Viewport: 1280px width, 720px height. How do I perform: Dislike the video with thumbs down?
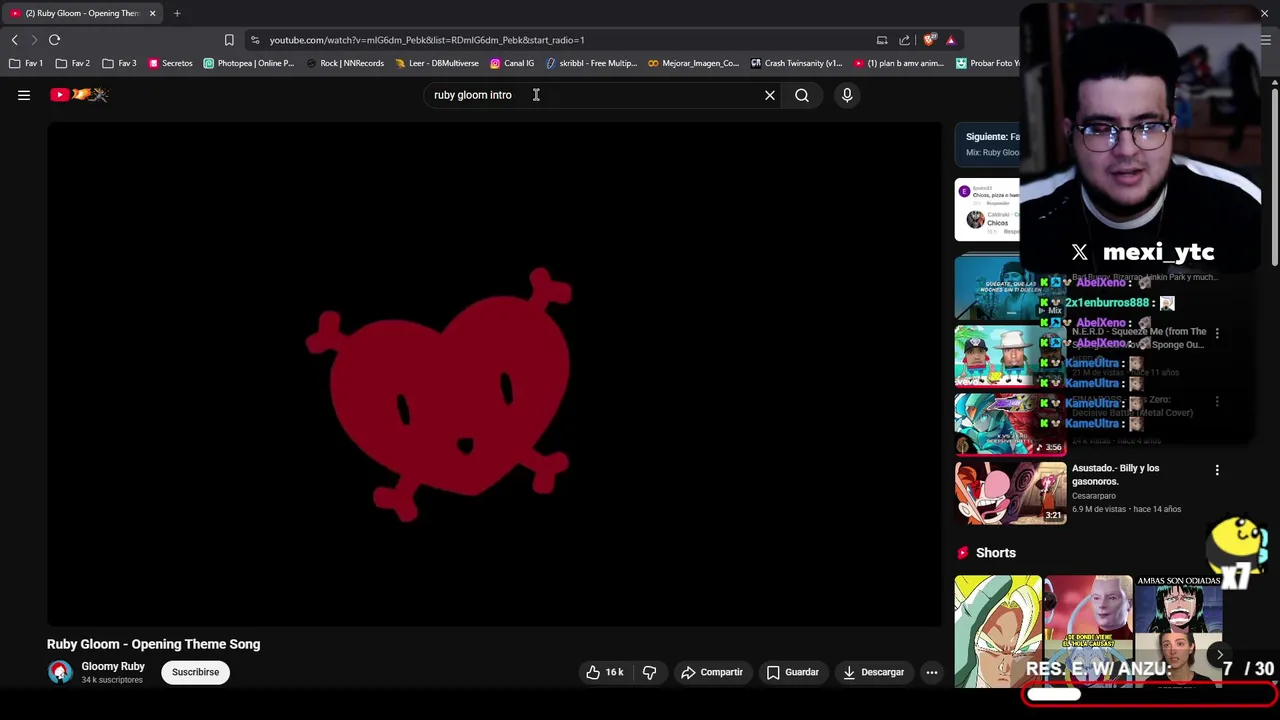pyautogui.click(x=649, y=672)
